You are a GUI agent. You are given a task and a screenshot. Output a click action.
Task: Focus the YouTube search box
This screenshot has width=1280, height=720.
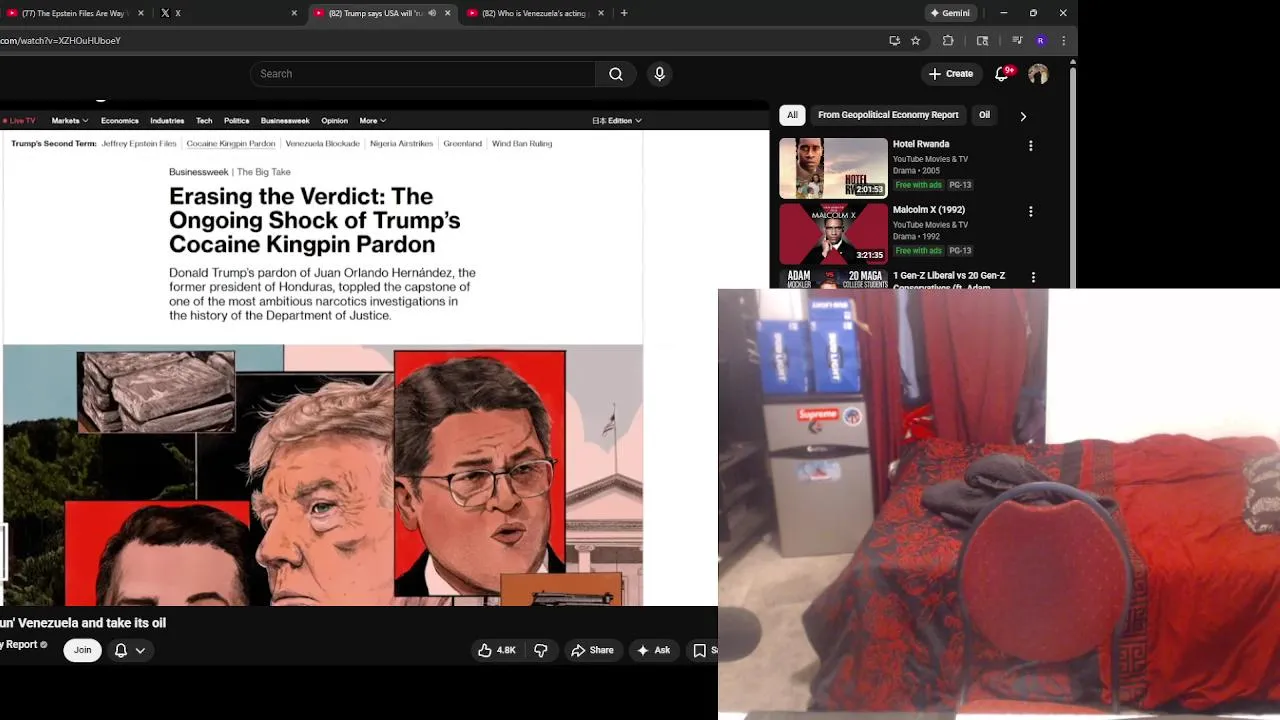coord(423,74)
